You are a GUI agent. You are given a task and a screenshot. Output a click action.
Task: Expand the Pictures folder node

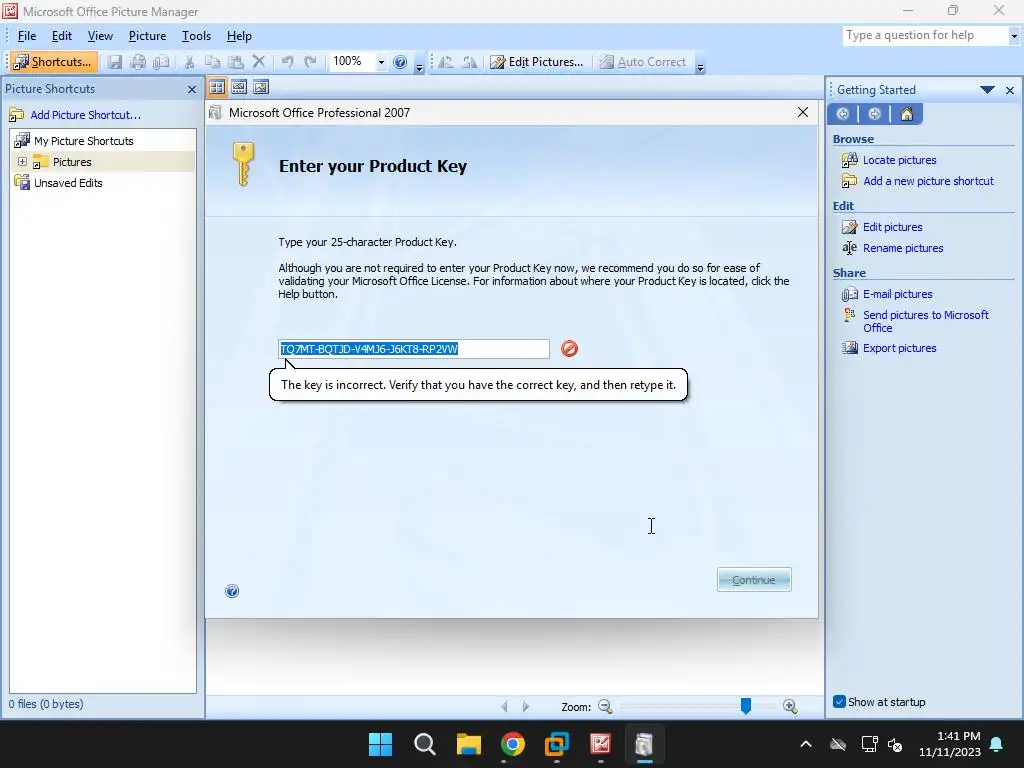(22, 161)
